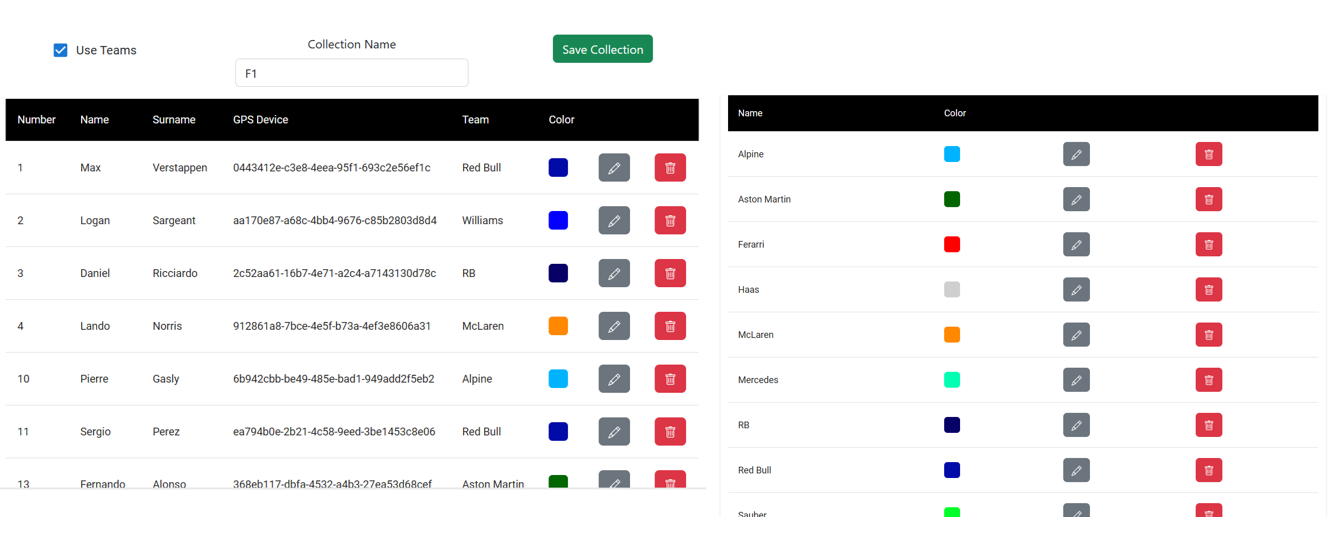This screenshot has height=552, width=1333.
Task: Click the Number column header in drivers table
Action: coord(36,120)
